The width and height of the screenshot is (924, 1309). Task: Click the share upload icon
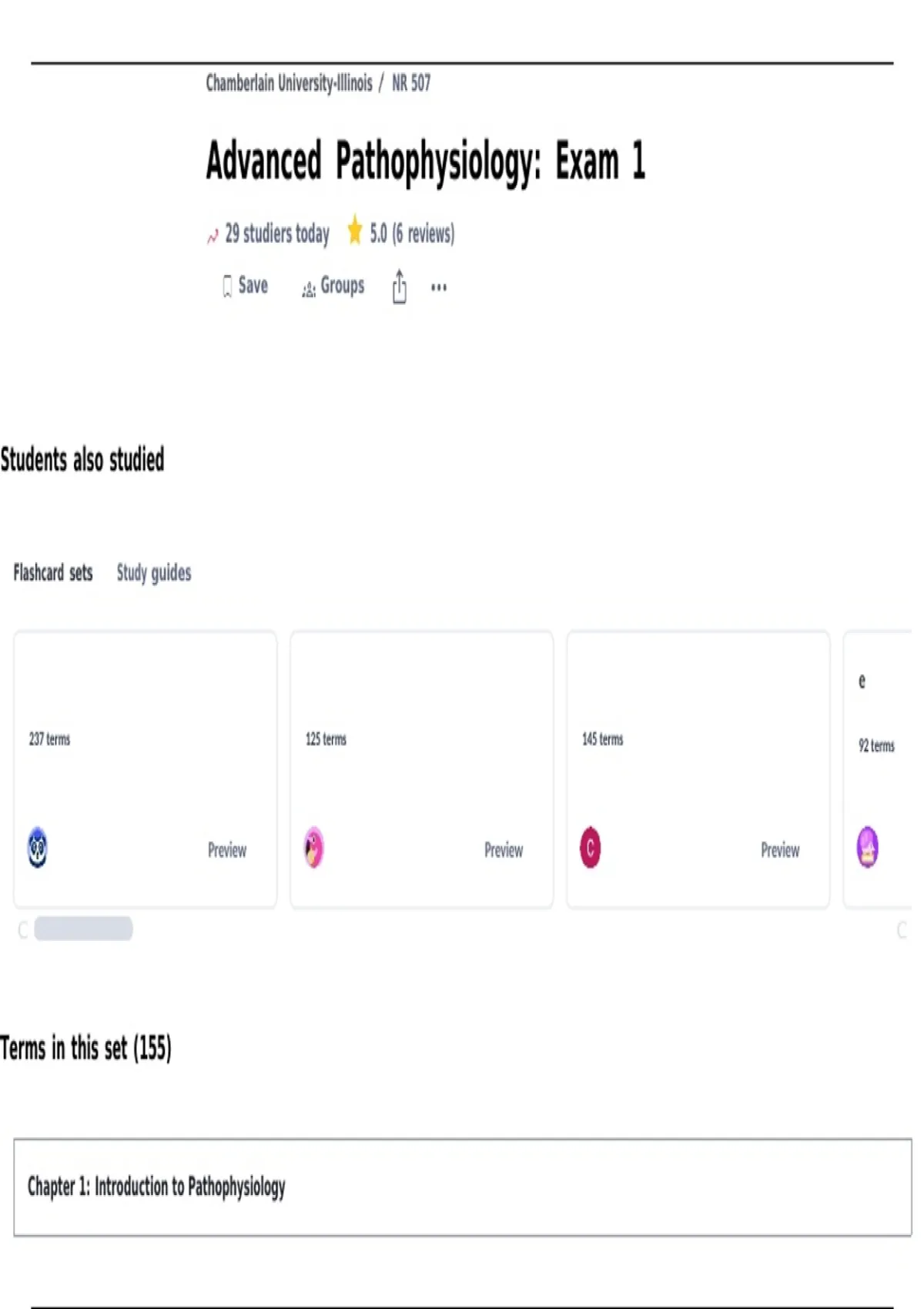(x=399, y=286)
